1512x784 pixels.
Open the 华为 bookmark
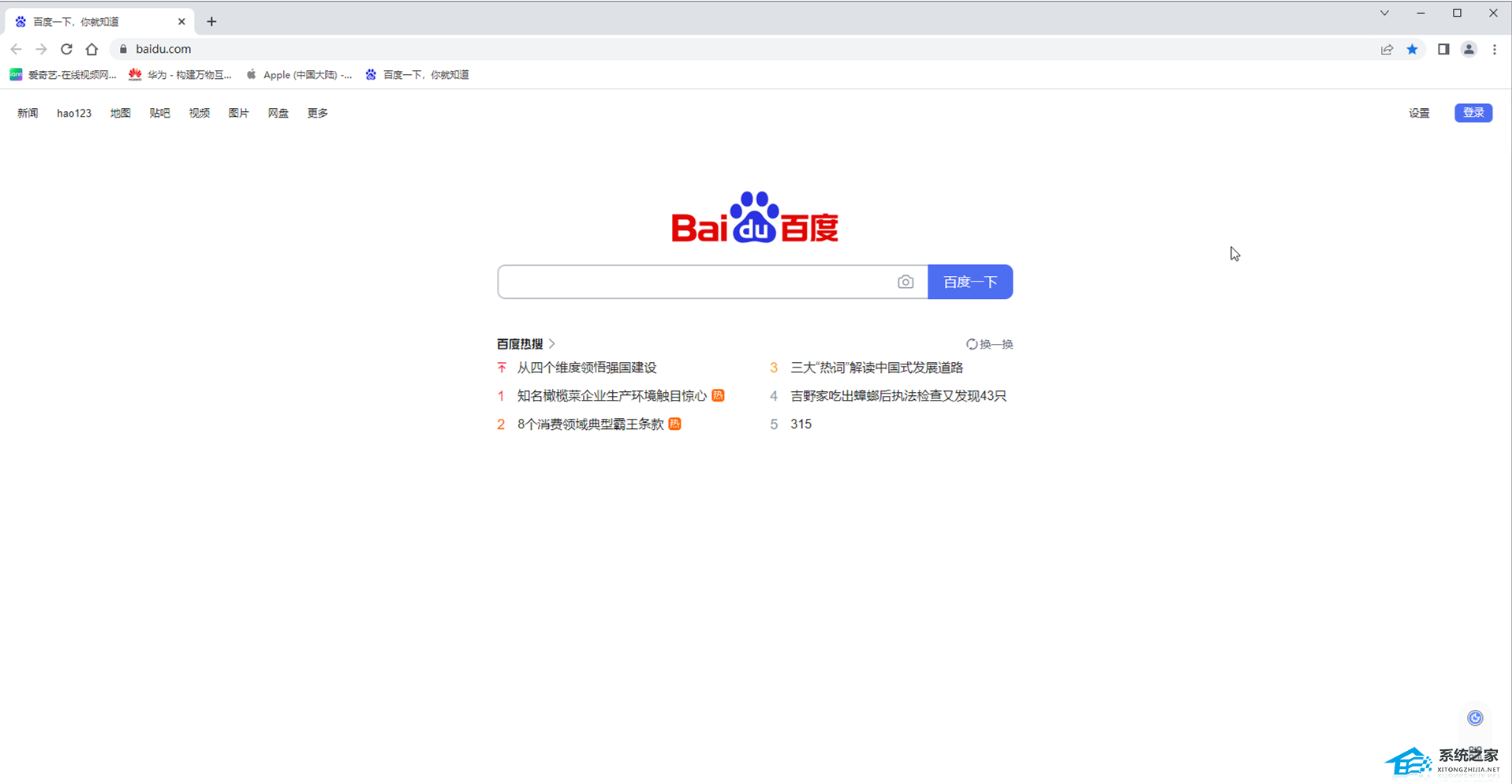pos(181,75)
